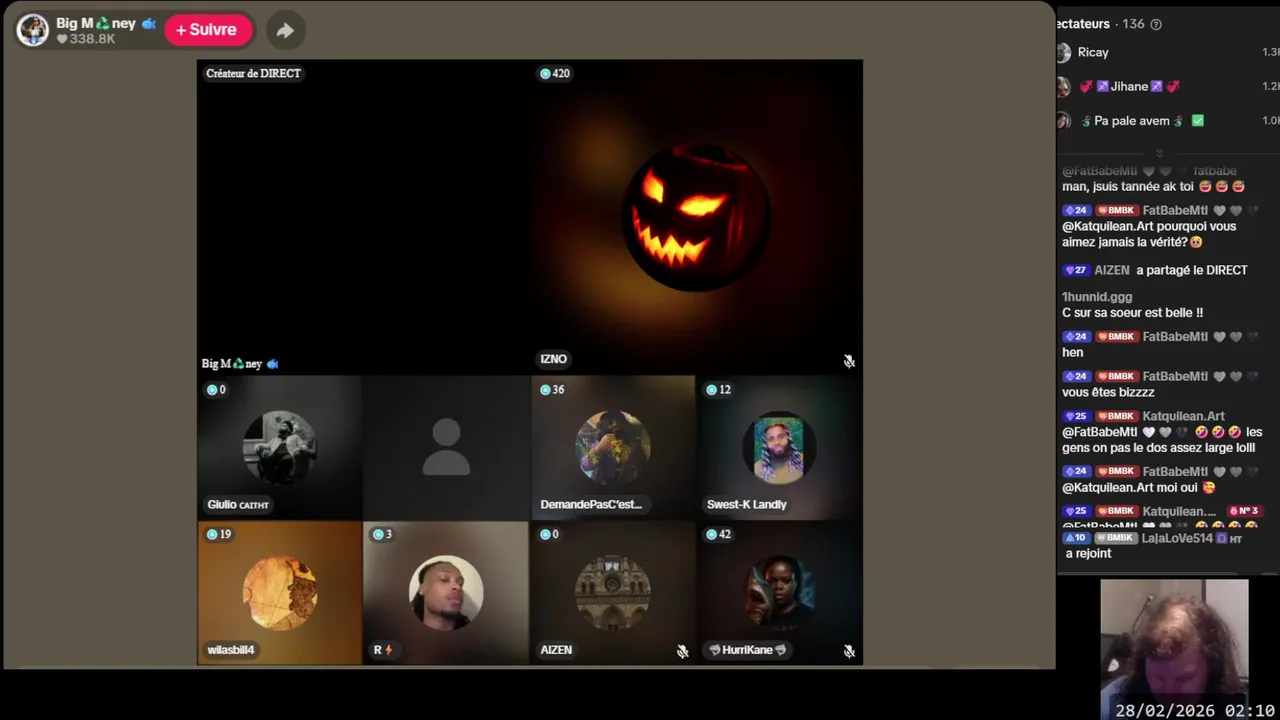Viewport: 1280px width, 720px height.
Task: Click the IZNO name label
Action: (553, 359)
